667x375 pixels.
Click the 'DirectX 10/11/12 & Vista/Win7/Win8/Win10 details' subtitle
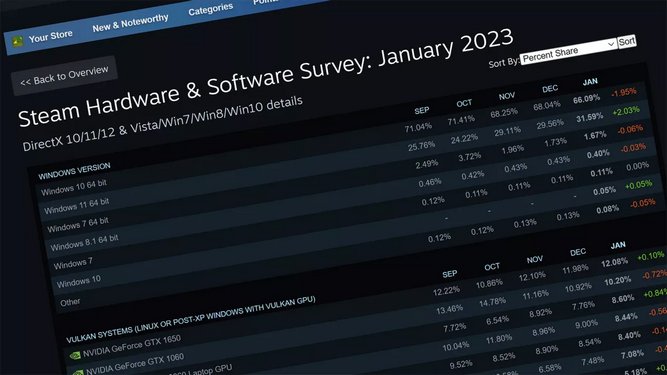point(162,123)
